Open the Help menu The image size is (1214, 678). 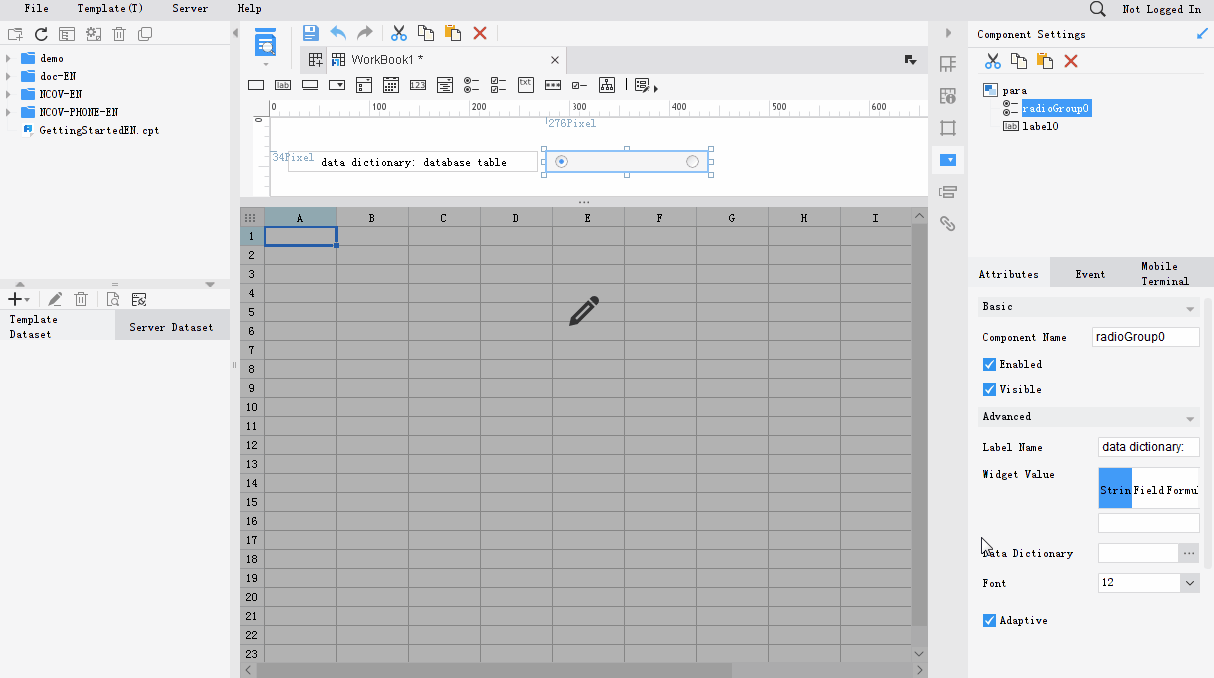[249, 8]
